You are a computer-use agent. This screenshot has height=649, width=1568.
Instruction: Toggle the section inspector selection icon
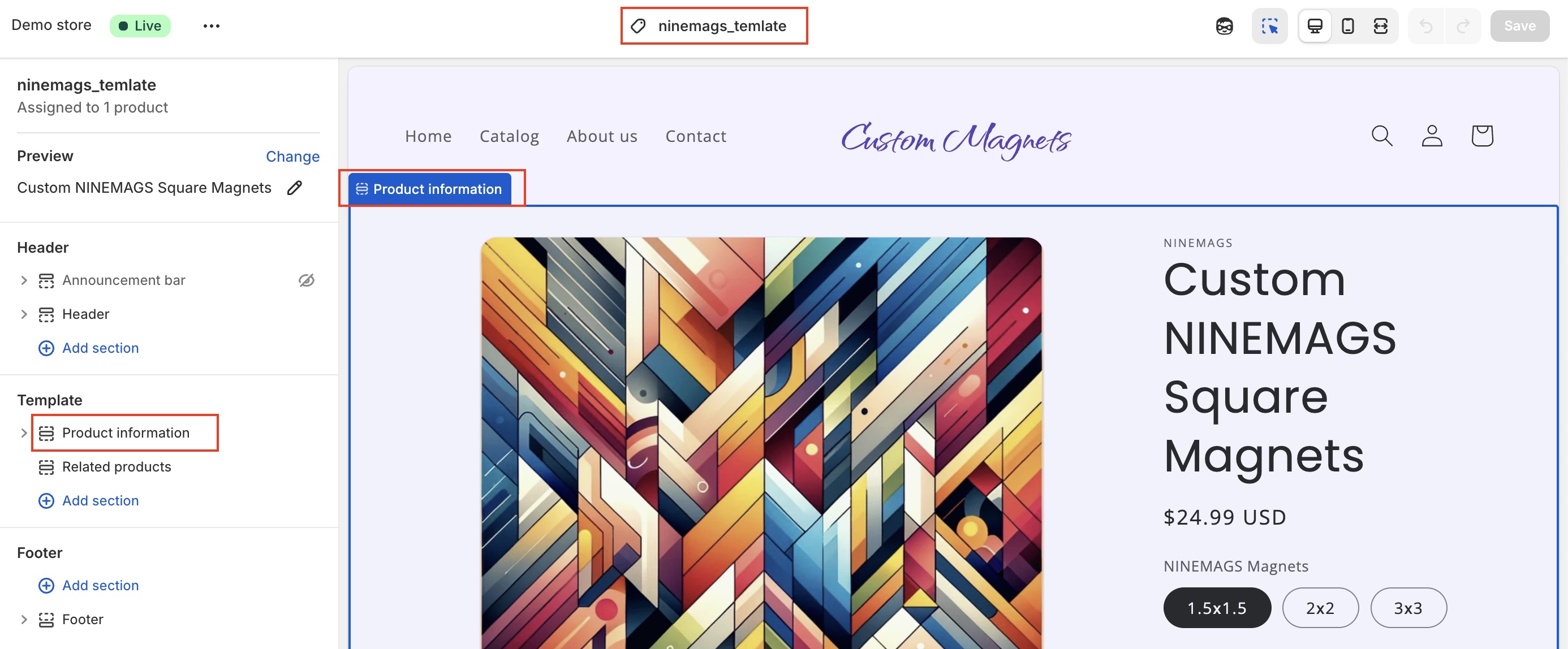[1269, 26]
